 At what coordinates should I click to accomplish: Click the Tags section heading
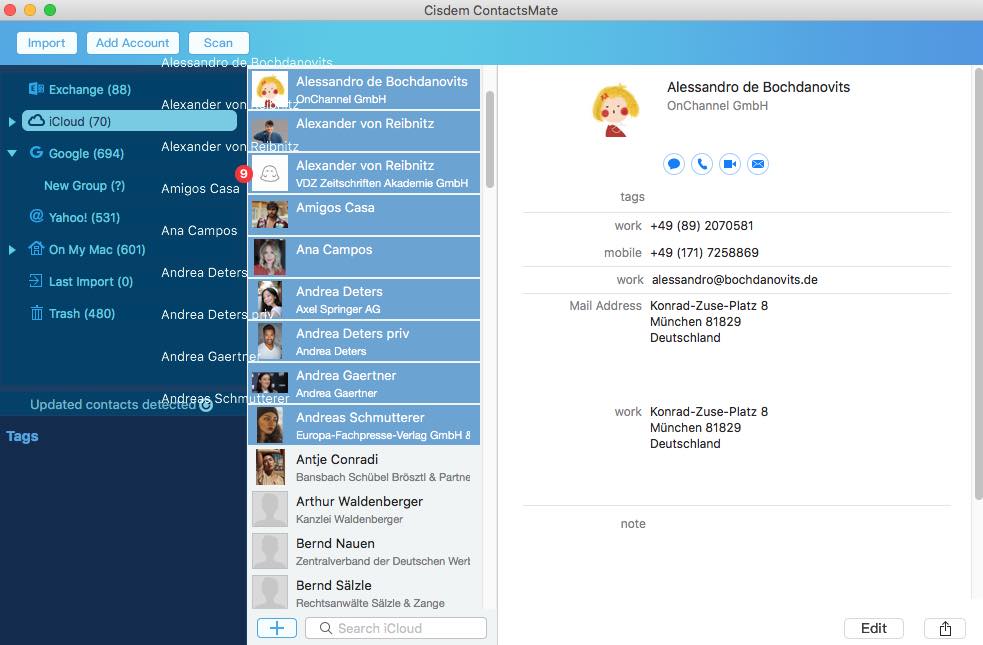(x=22, y=436)
